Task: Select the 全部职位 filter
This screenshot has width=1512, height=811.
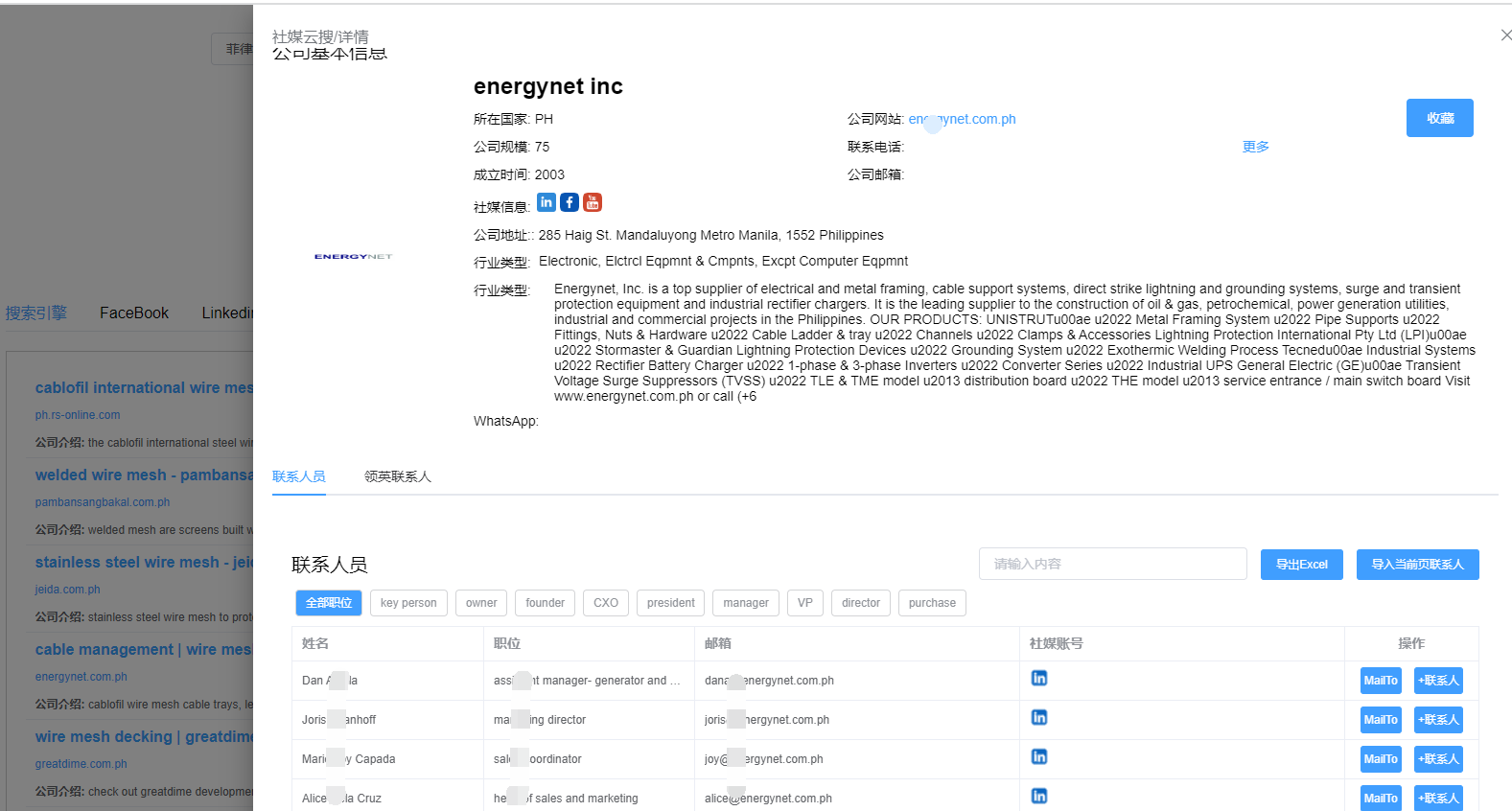Action: (x=329, y=603)
